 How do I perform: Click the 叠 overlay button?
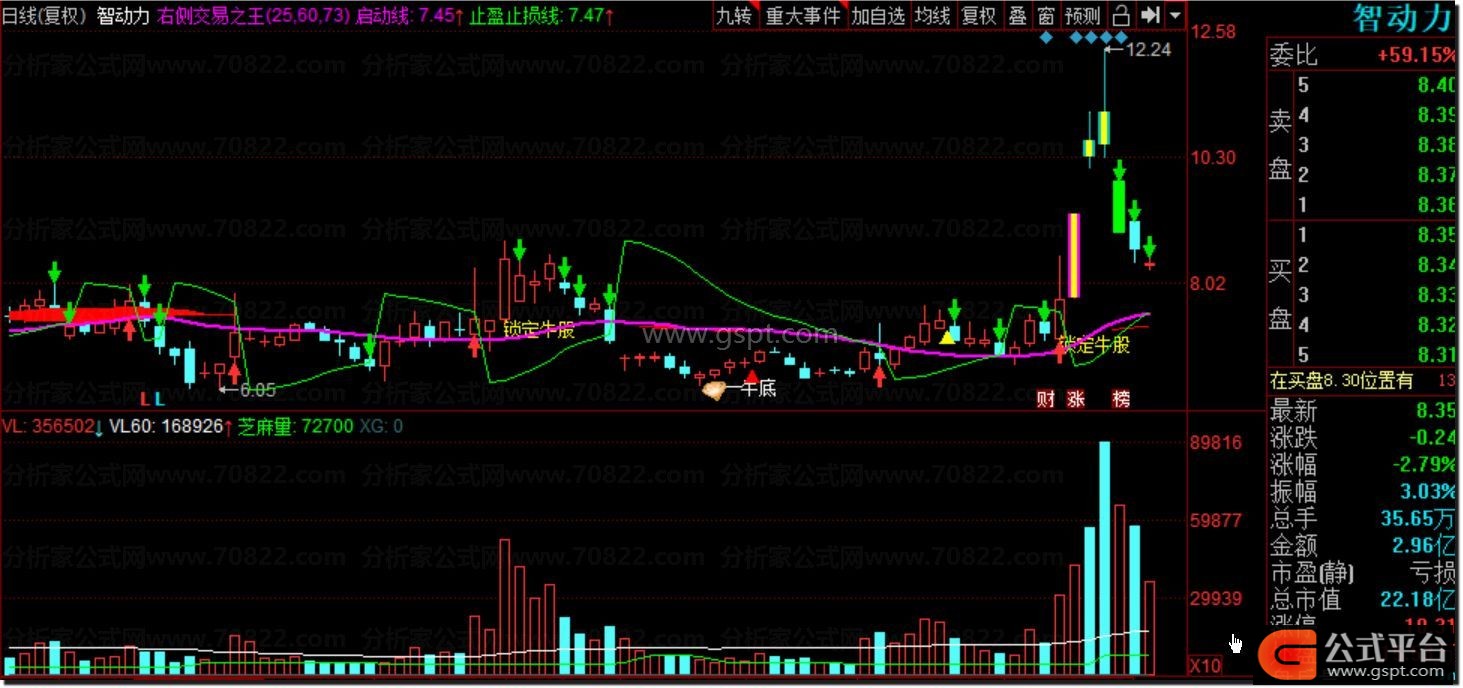pos(1018,15)
